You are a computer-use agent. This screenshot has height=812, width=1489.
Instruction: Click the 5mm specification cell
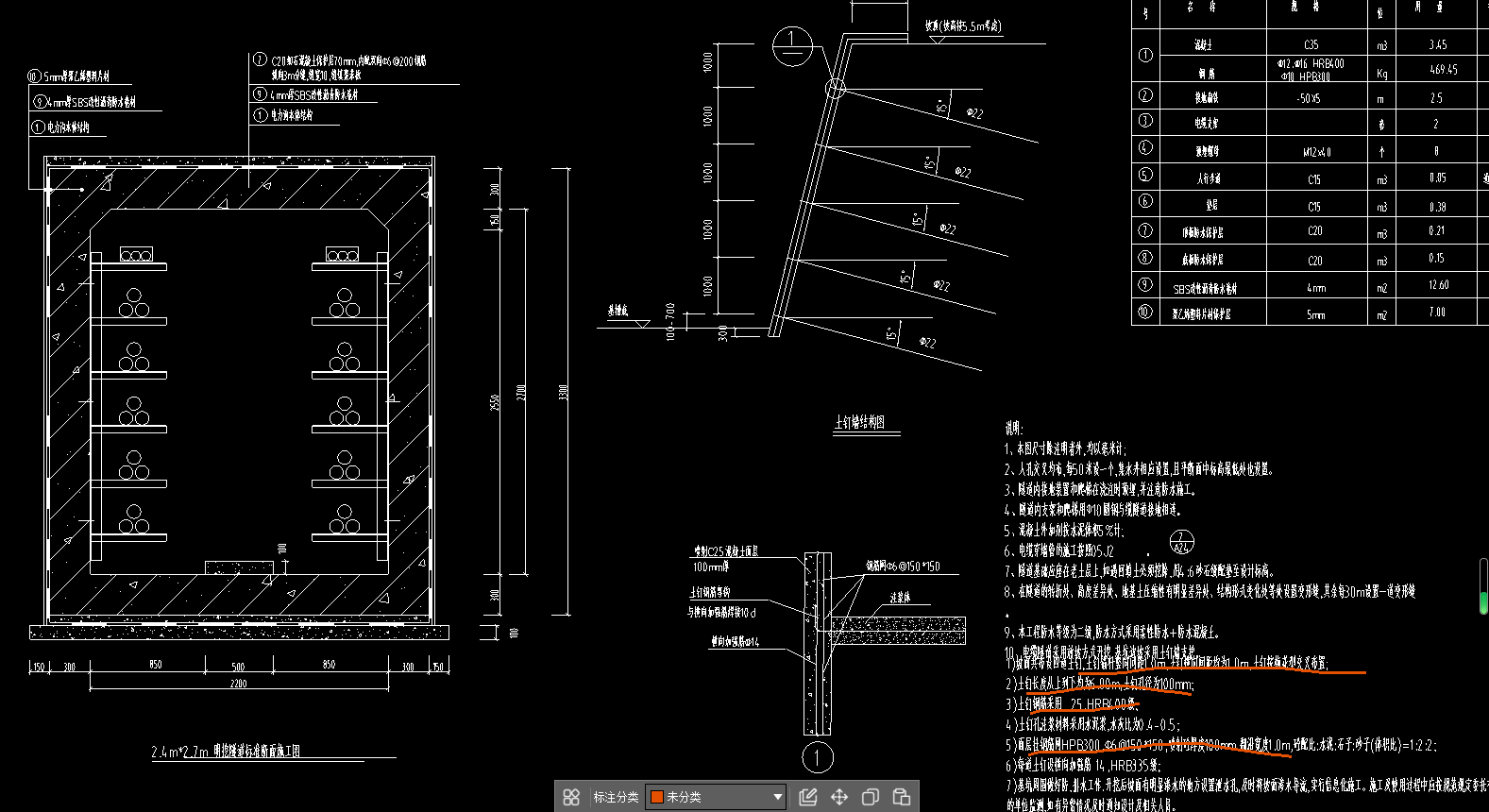click(x=1315, y=314)
